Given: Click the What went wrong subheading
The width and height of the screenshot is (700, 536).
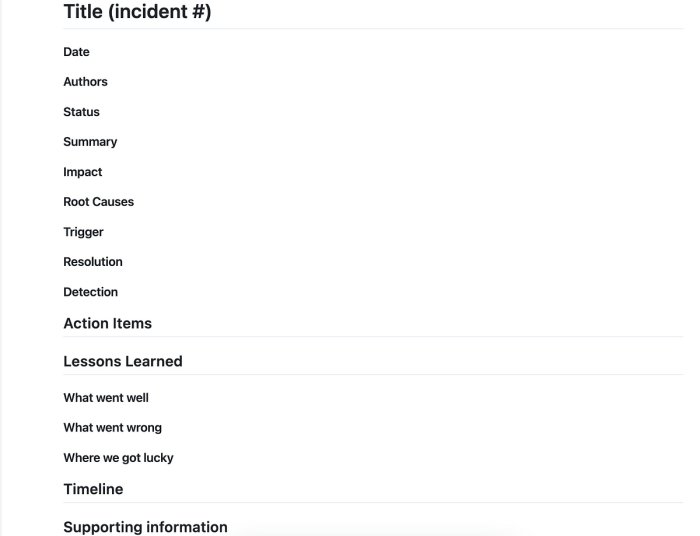Looking at the screenshot, I should [112, 428].
